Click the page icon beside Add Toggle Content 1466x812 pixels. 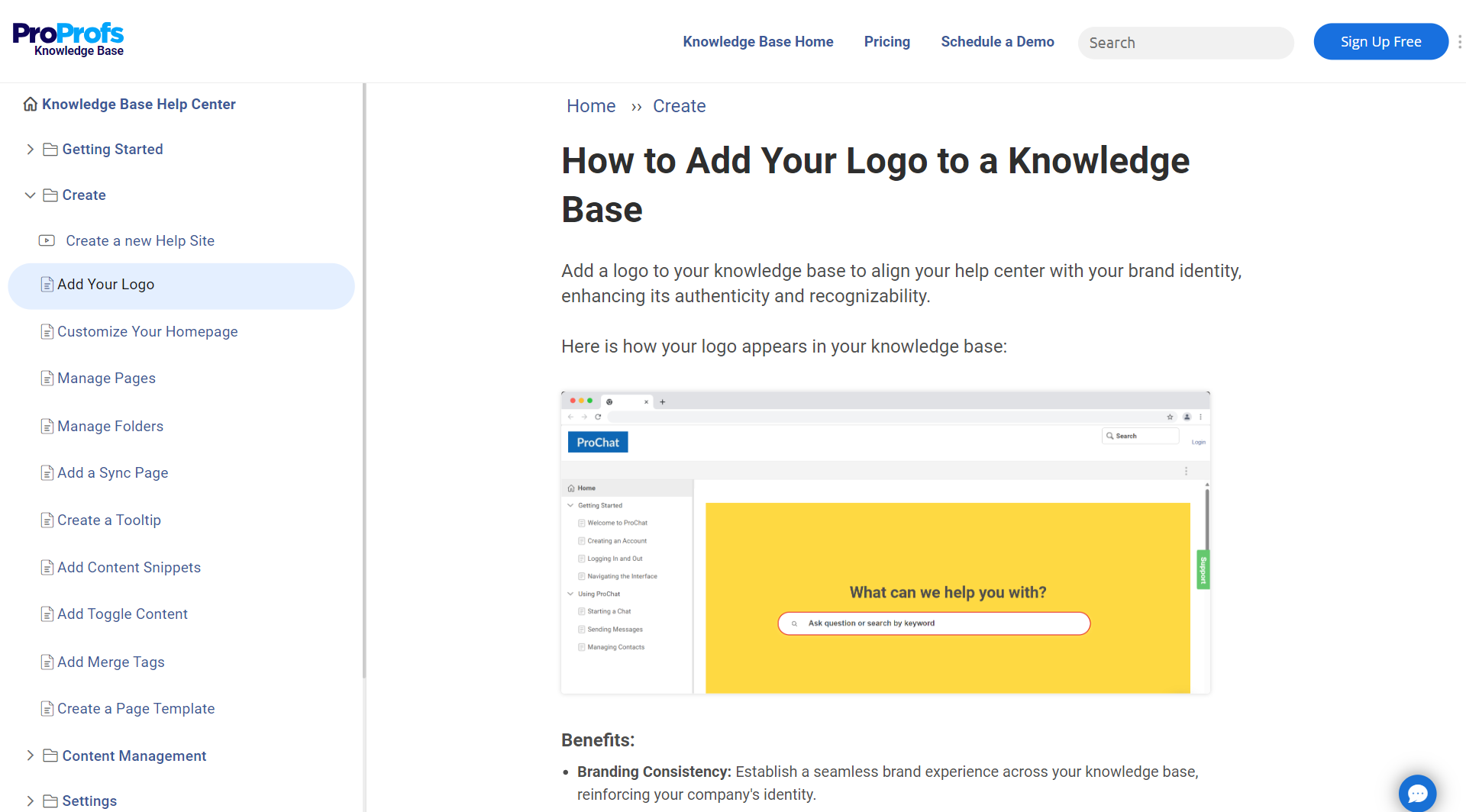coord(47,614)
